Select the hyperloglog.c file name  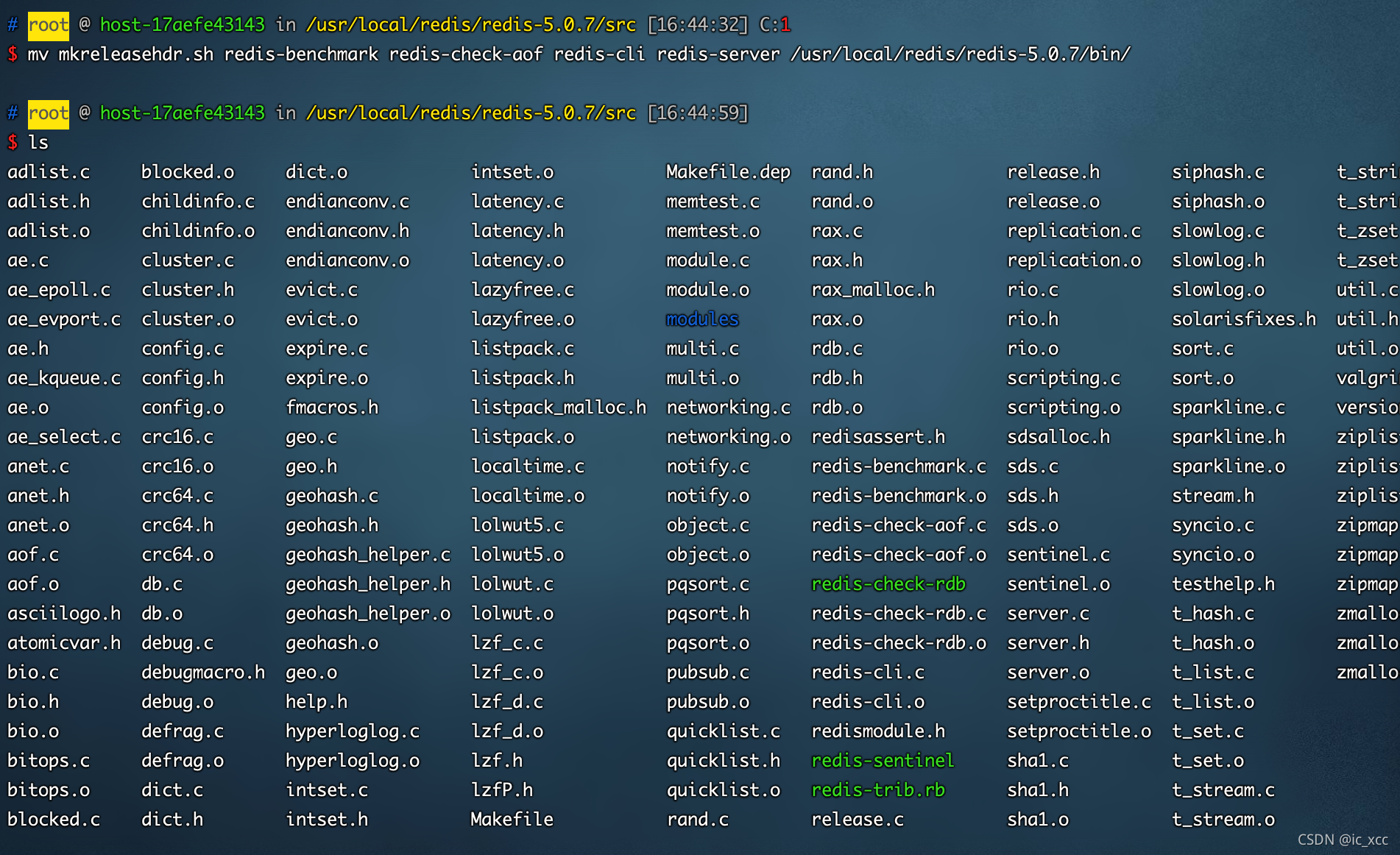point(353,731)
